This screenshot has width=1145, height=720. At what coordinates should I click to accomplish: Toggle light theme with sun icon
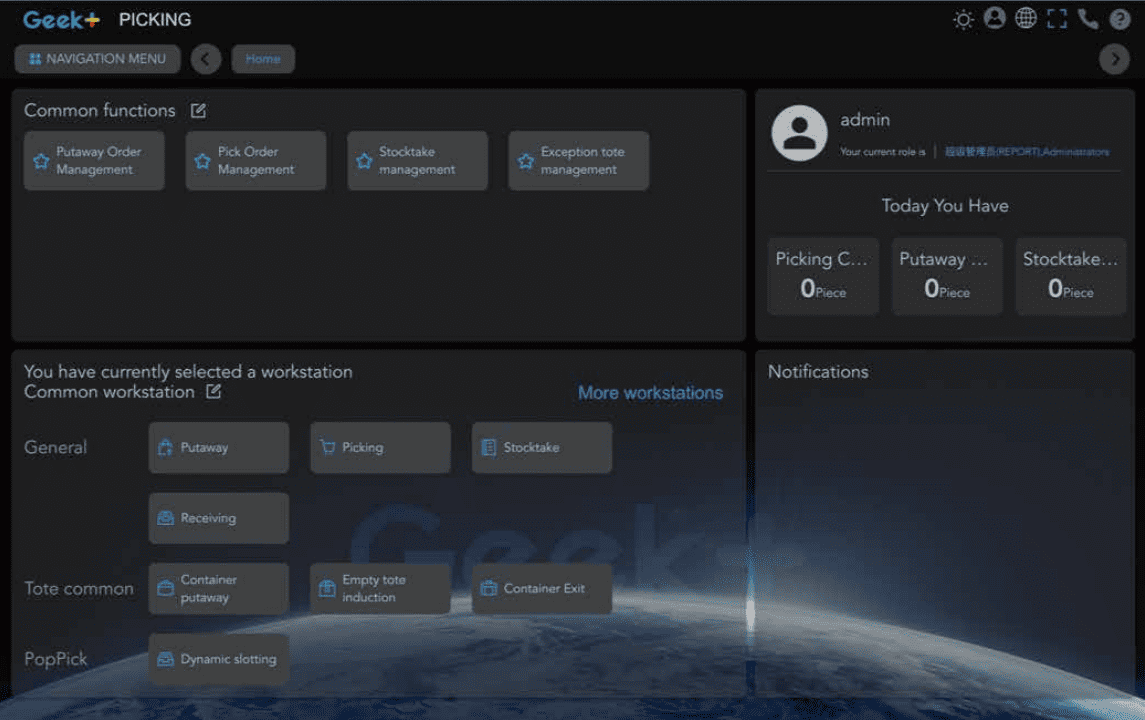coord(963,19)
